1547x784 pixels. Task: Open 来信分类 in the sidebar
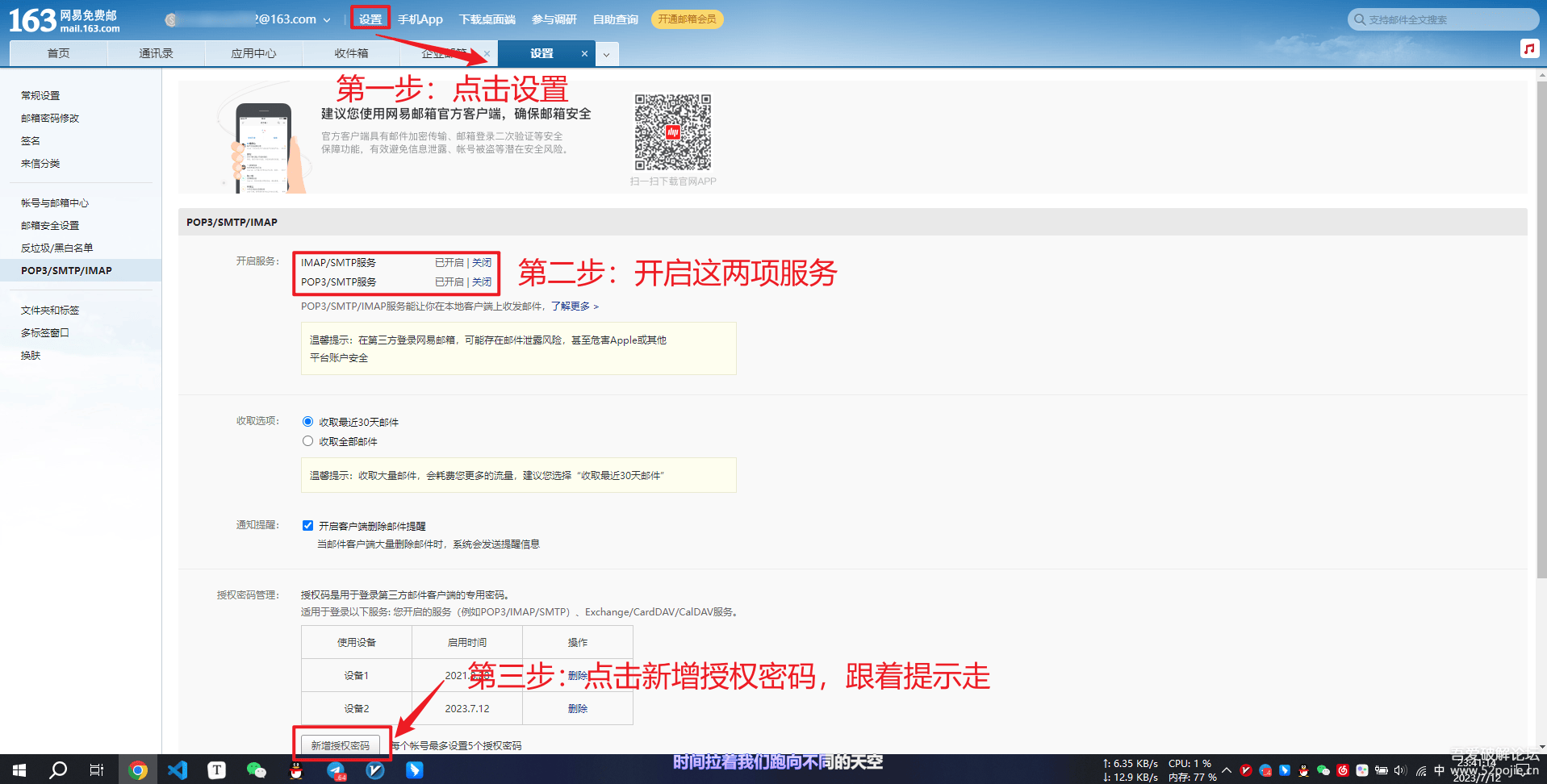(40, 163)
